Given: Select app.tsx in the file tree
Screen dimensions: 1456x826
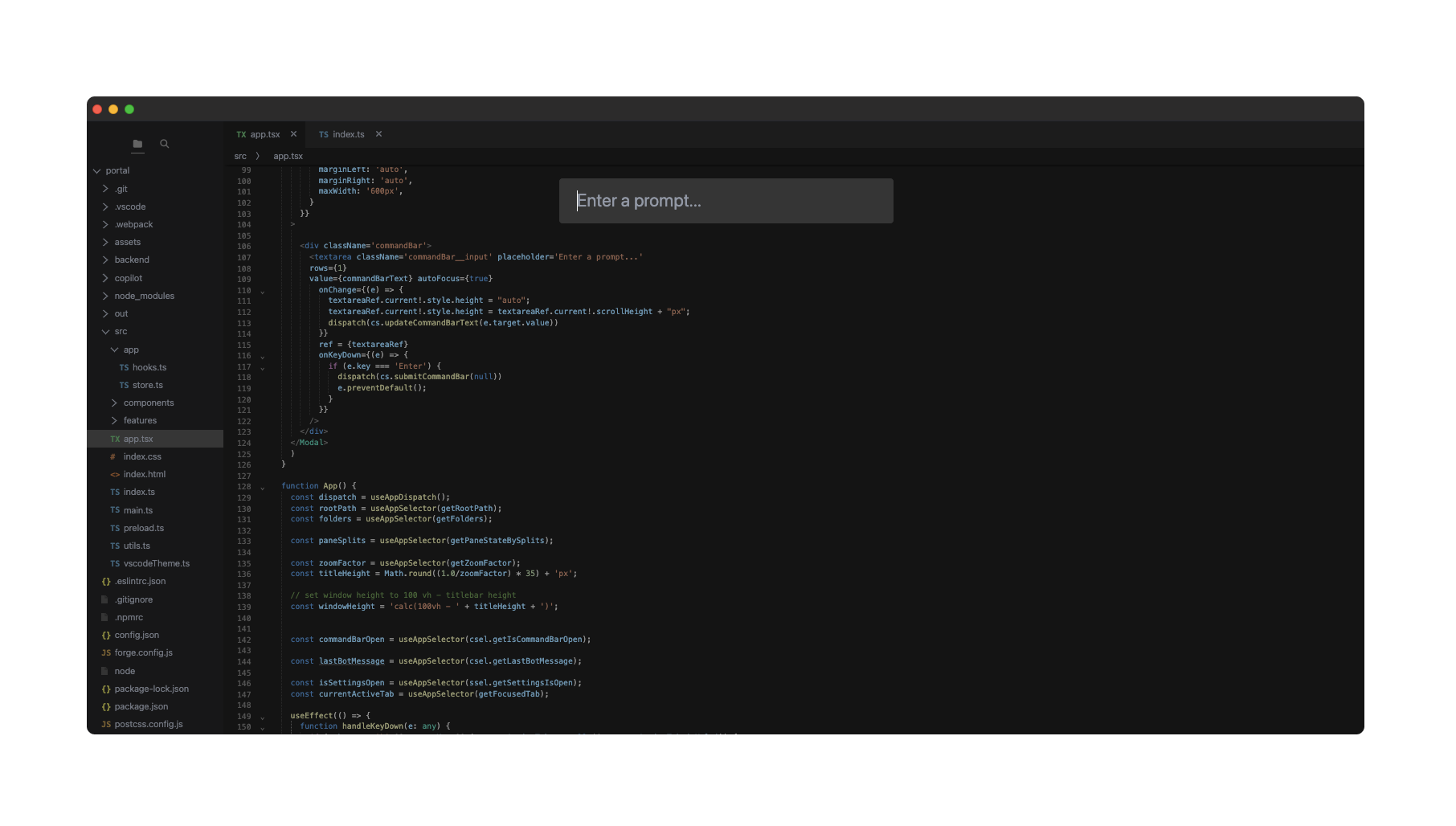Looking at the screenshot, I should pyautogui.click(x=155, y=439).
